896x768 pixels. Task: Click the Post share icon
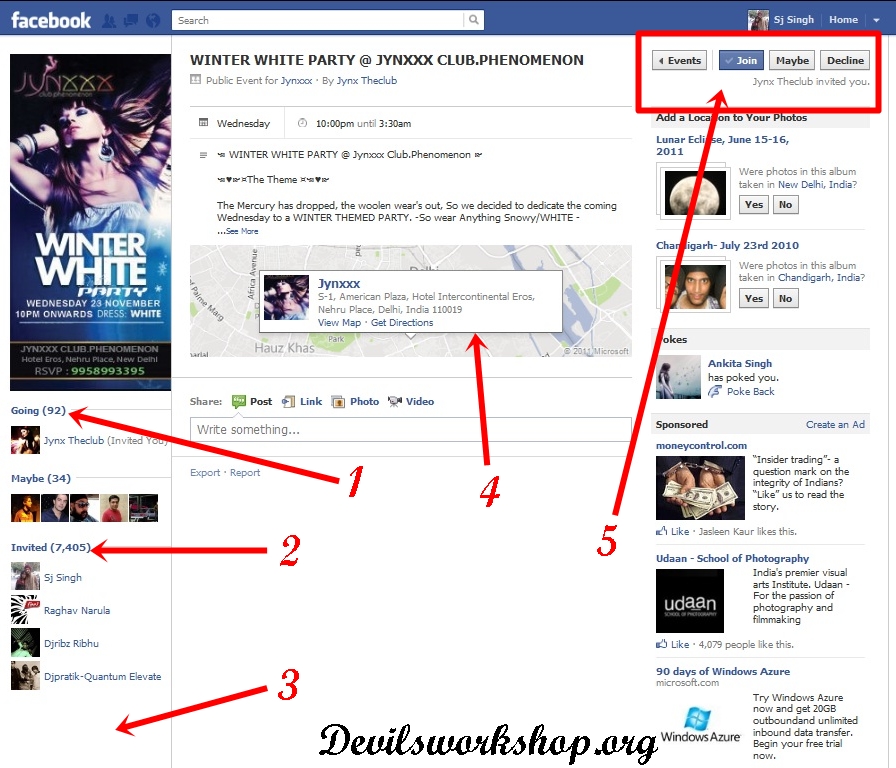point(239,402)
